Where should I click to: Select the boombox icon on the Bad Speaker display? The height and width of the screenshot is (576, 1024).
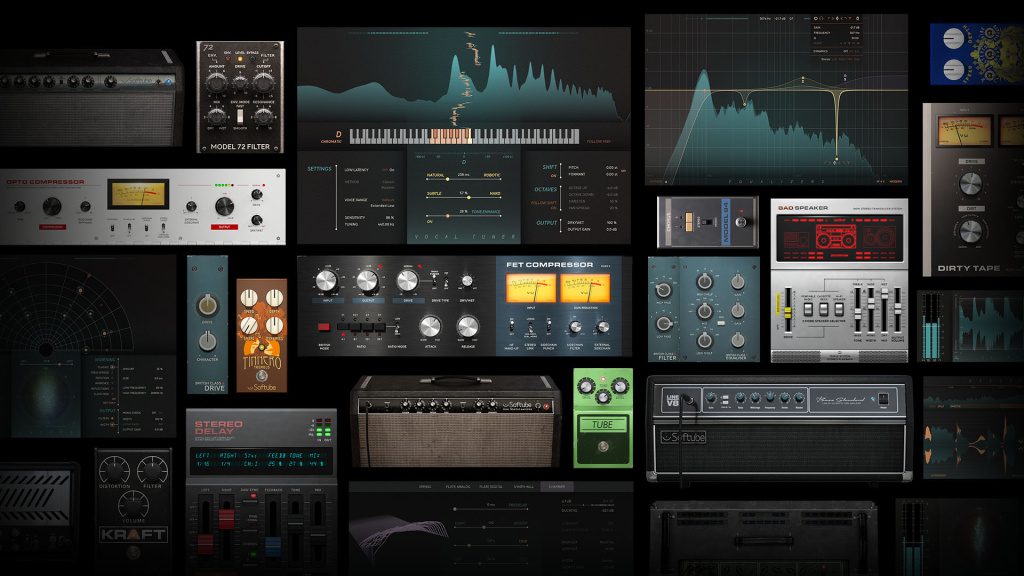click(836, 237)
